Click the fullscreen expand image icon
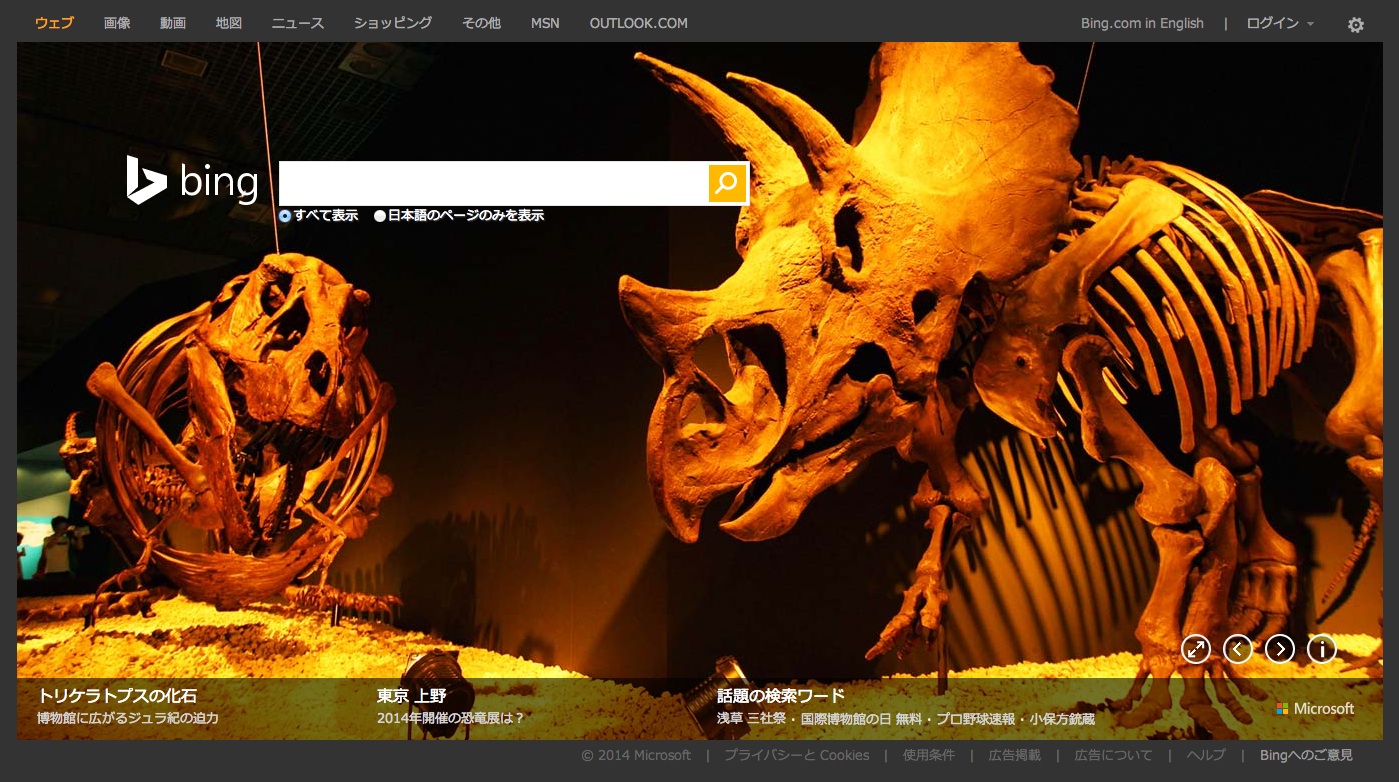1399x782 pixels. [x=1195, y=649]
